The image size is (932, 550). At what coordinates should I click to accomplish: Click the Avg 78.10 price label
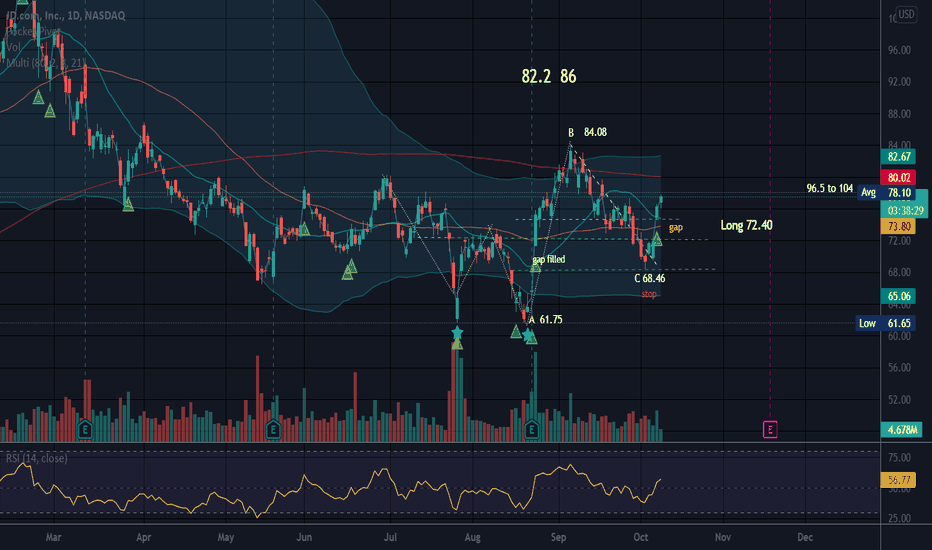pos(887,193)
